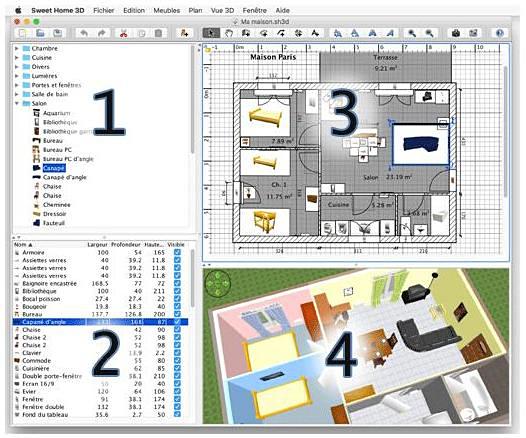Click the Open home folder icon
Screen dimensions: 526x438
click(x=41, y=33)
